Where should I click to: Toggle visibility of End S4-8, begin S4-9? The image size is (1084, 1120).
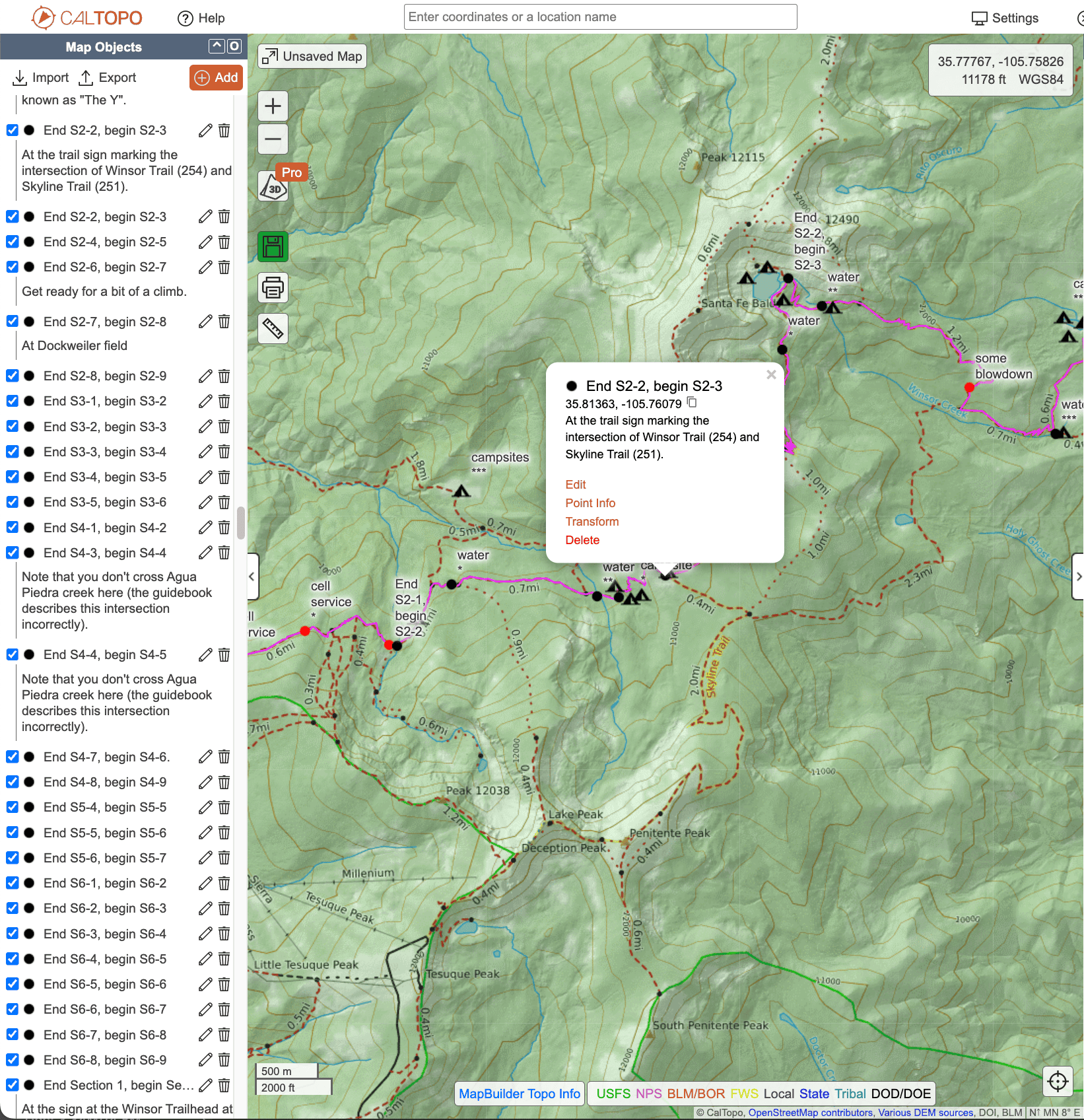pyautogui.click(x=13, y=782)
